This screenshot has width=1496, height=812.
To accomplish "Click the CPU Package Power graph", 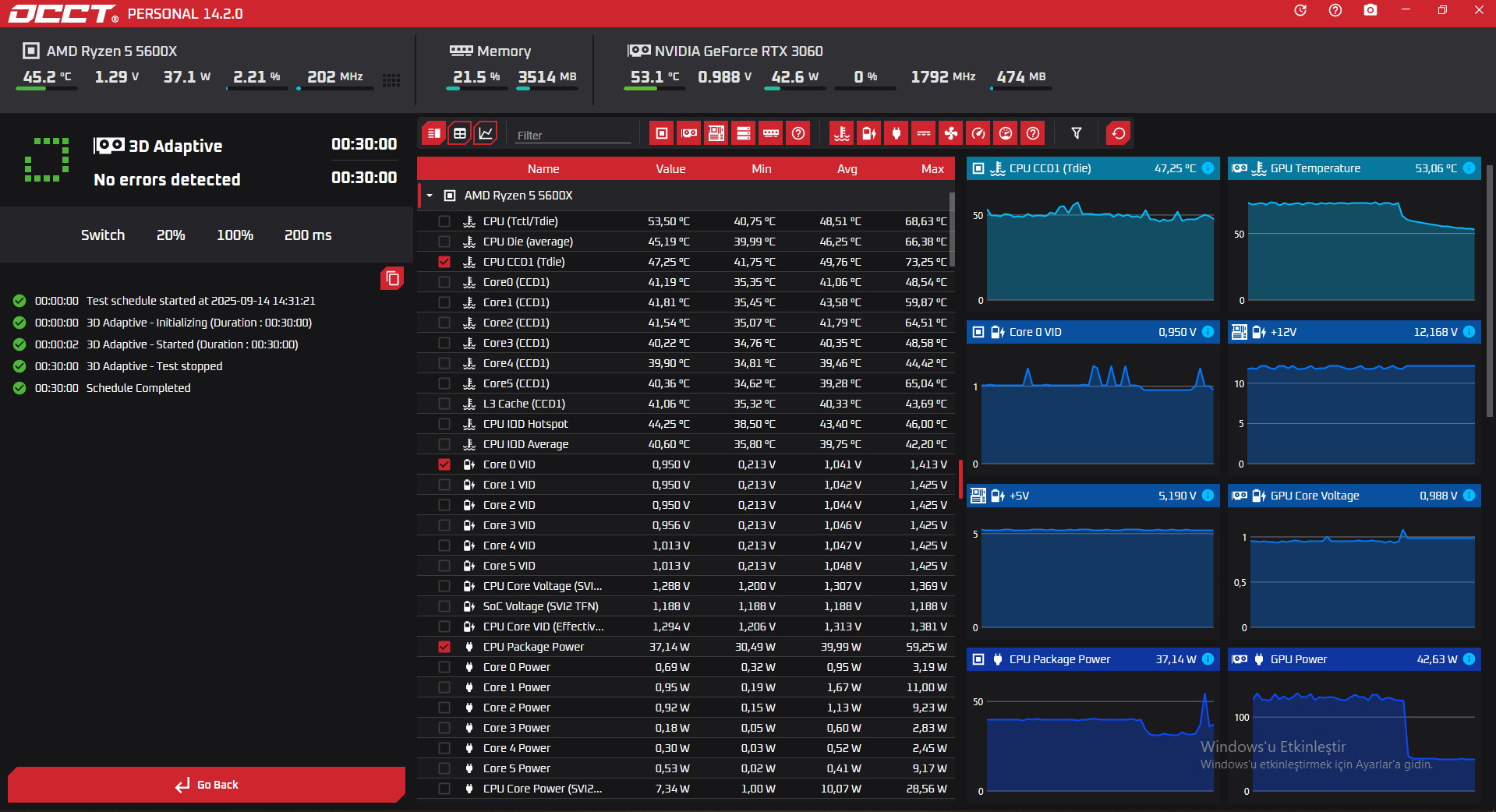I will pyautogui.click(x=1093, y=736).
